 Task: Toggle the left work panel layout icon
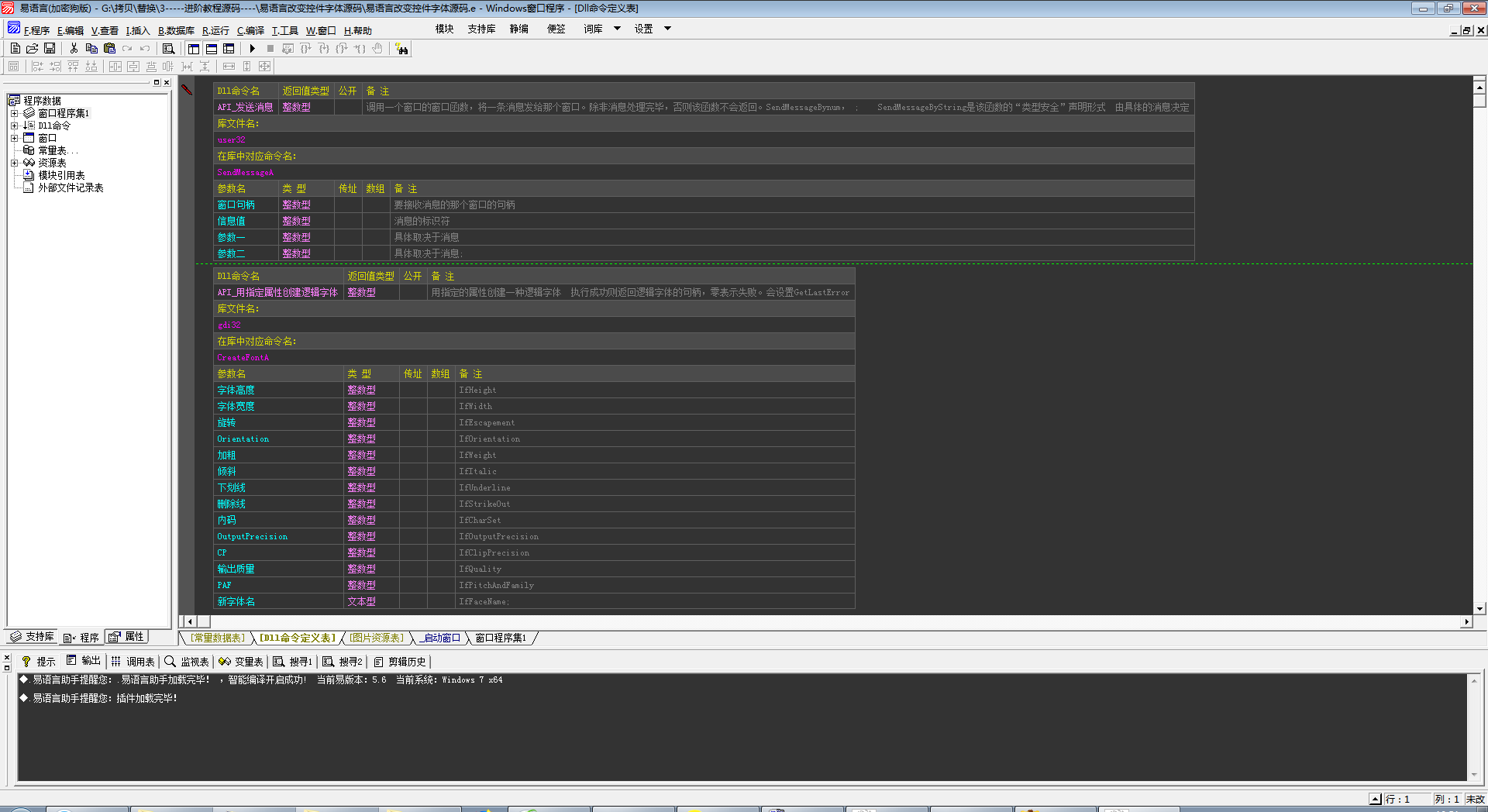194,48
